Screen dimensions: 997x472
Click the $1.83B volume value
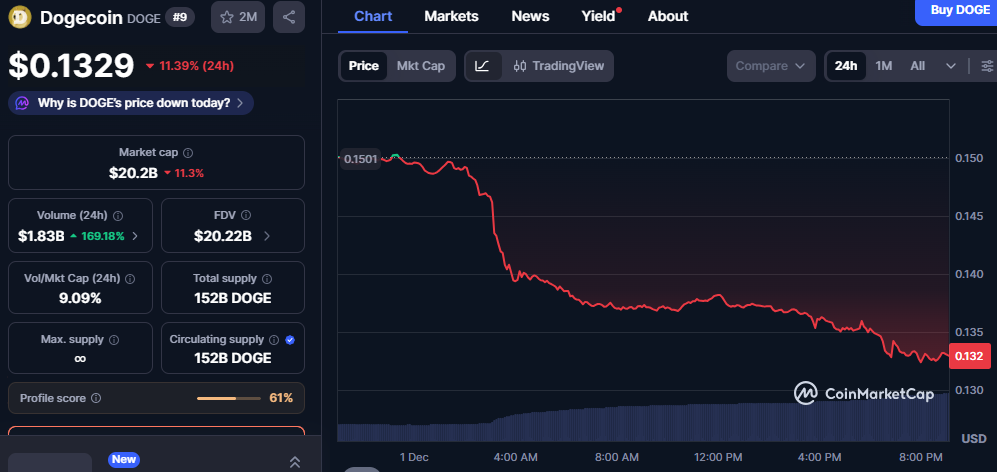[x=41, y=236]
